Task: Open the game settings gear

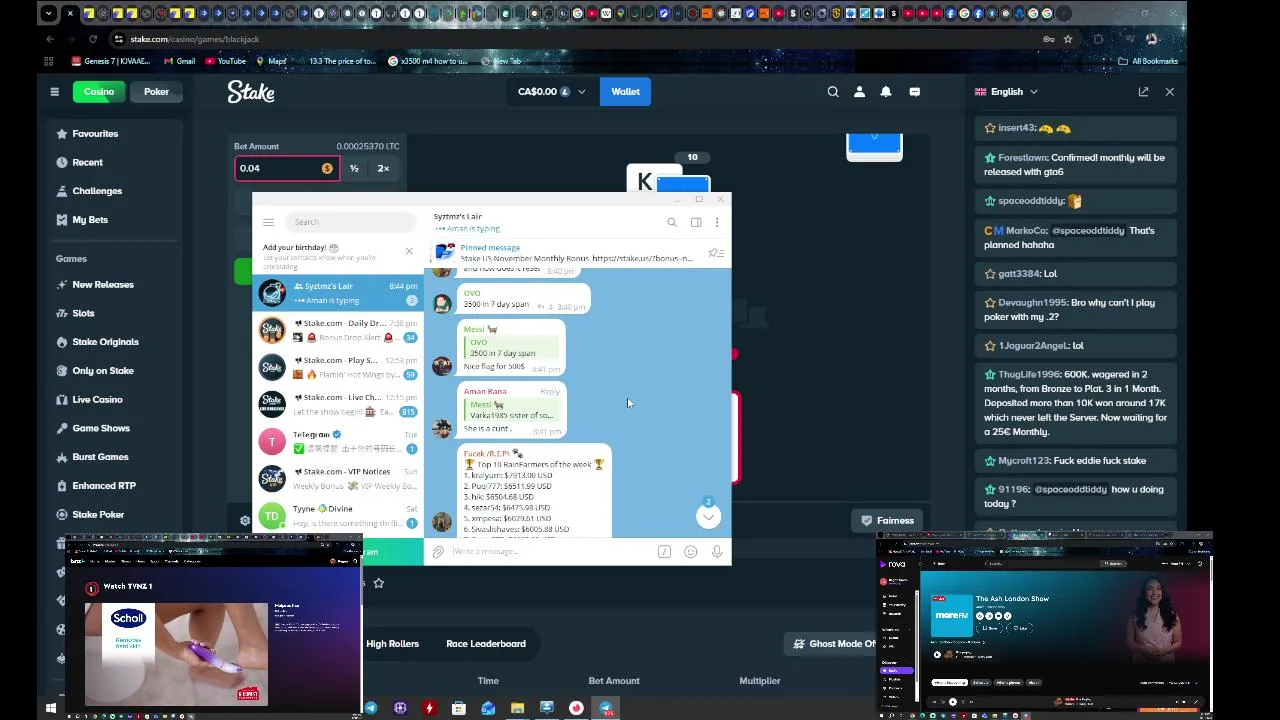Action: pyautogui.click(x=245, y=520)
